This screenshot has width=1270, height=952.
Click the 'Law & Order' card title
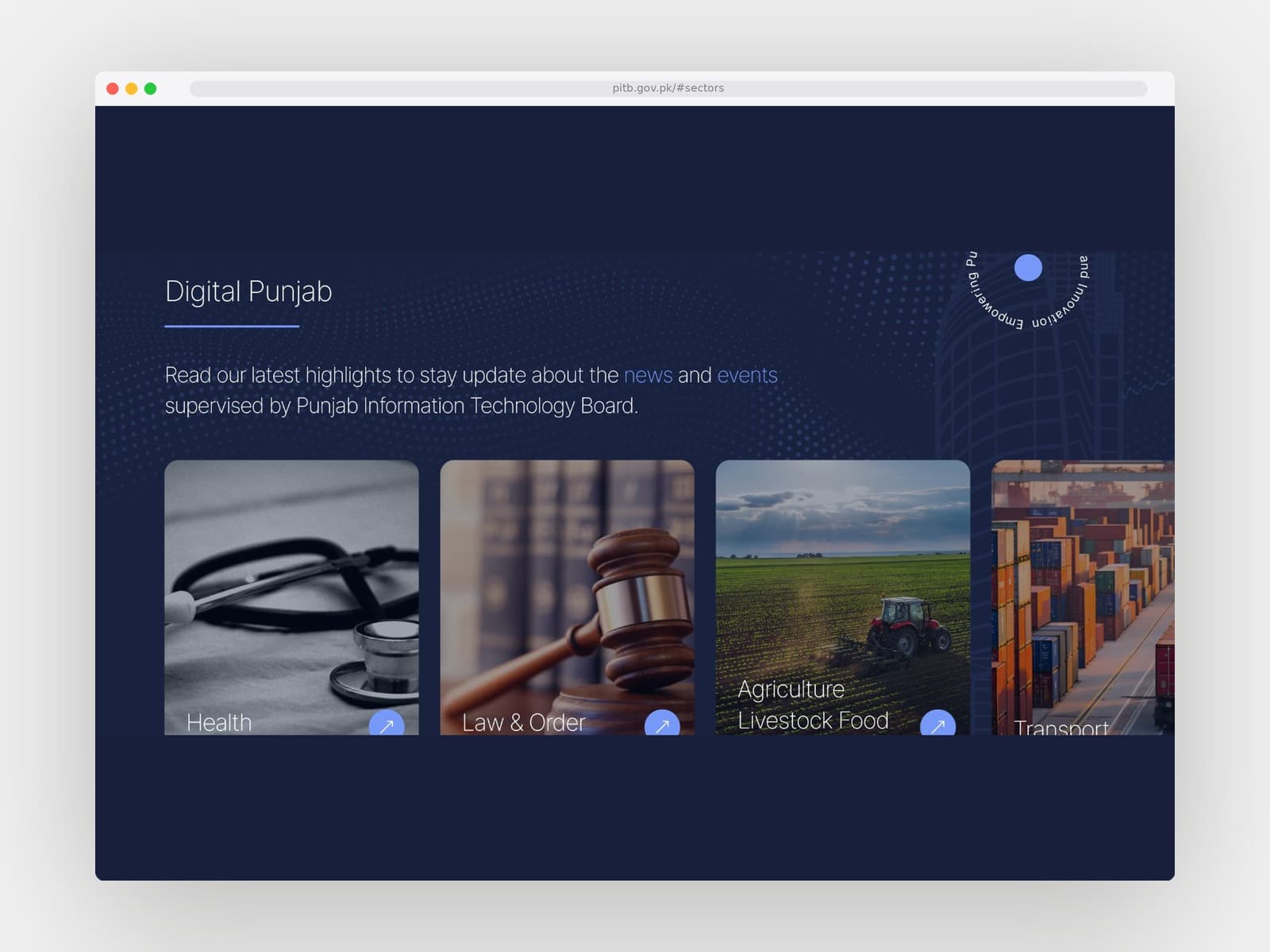tap(524, 723)
